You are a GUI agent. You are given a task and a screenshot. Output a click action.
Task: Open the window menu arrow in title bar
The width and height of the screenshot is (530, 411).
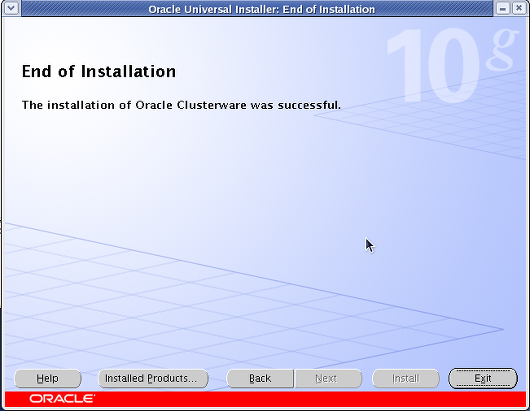tap(11, 7)
